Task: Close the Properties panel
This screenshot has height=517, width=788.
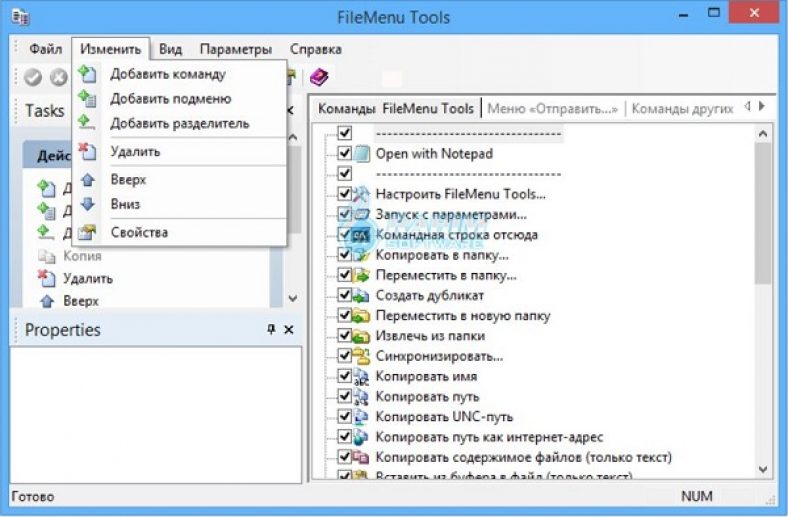Action: (x=288, y=330)
